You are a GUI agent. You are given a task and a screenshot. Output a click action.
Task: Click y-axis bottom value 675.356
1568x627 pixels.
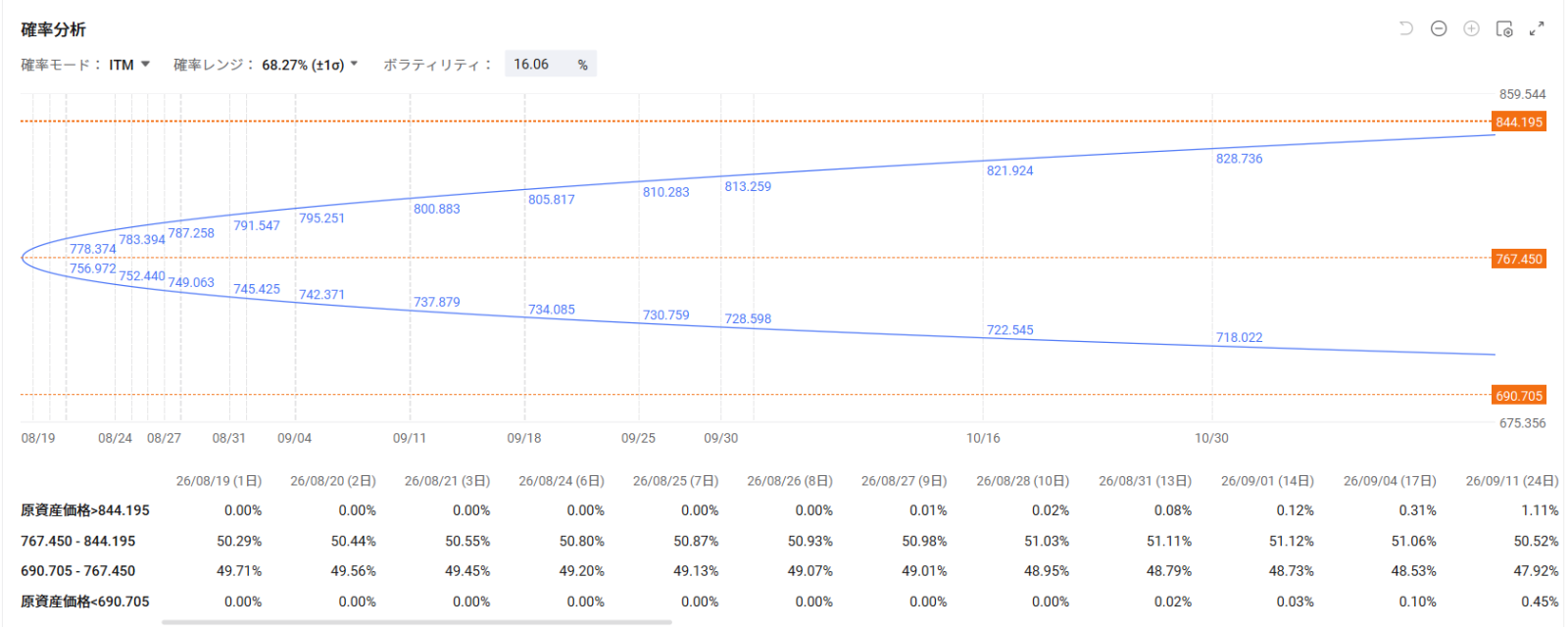(1522, 423)
